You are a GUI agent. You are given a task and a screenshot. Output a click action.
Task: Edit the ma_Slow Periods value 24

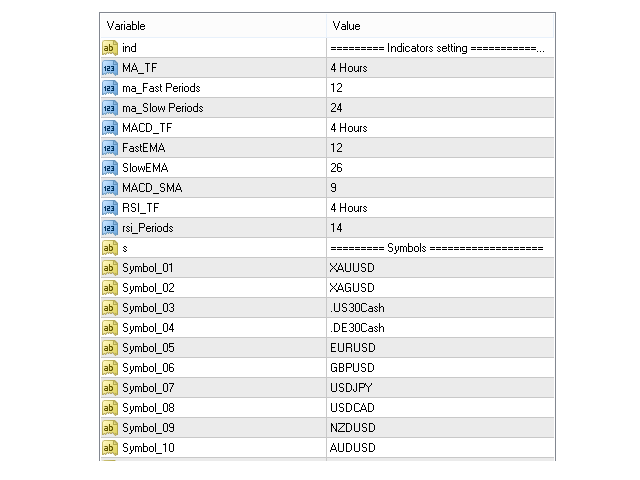(x=438, y=108)
